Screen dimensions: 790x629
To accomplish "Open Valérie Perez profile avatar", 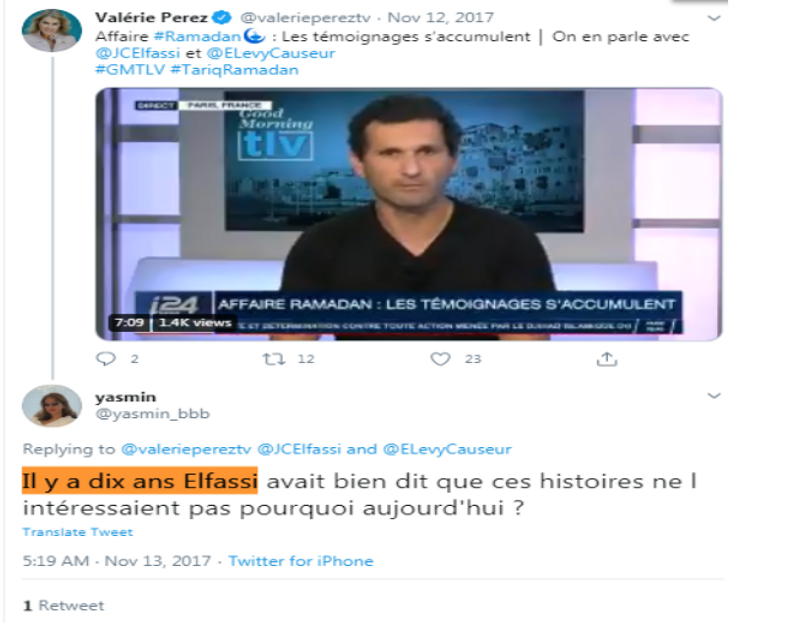I will pos(51,30).
